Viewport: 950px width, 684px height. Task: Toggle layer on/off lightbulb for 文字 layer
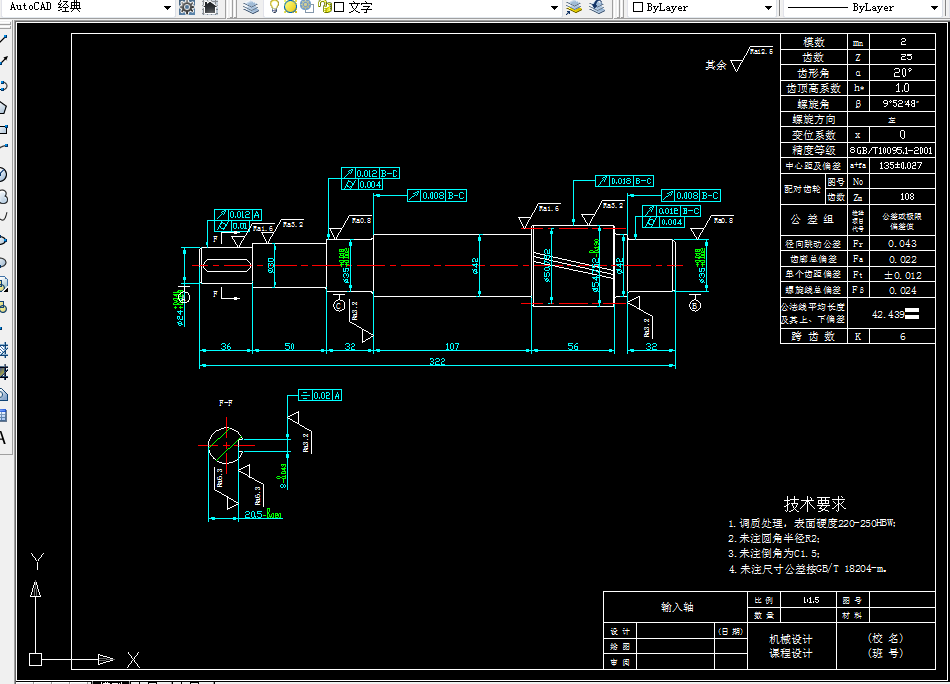274,7
